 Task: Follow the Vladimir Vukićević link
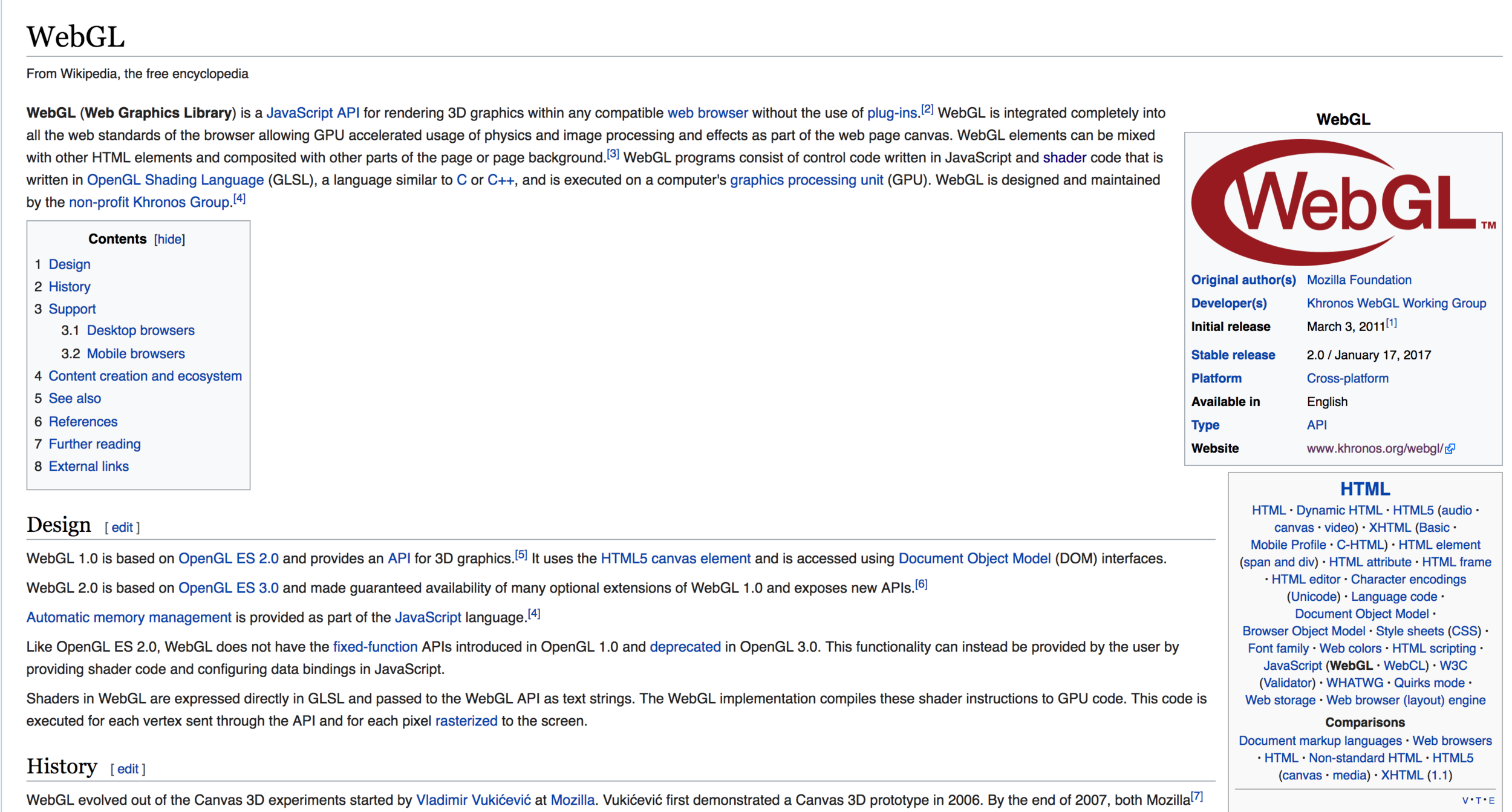(473, 800)
